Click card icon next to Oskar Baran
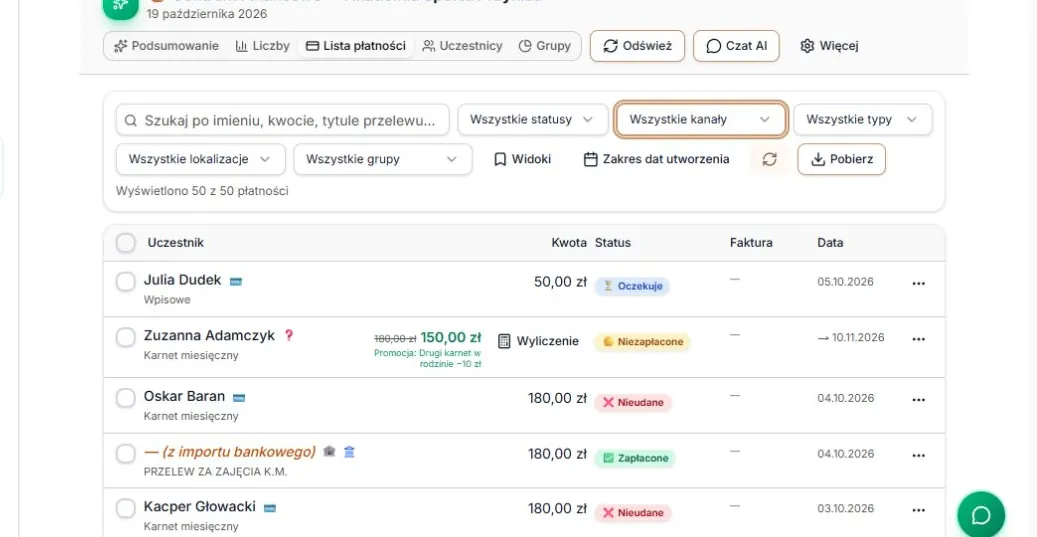The height and width of the screenshot is (537, 1037). [x=239, y=398]
